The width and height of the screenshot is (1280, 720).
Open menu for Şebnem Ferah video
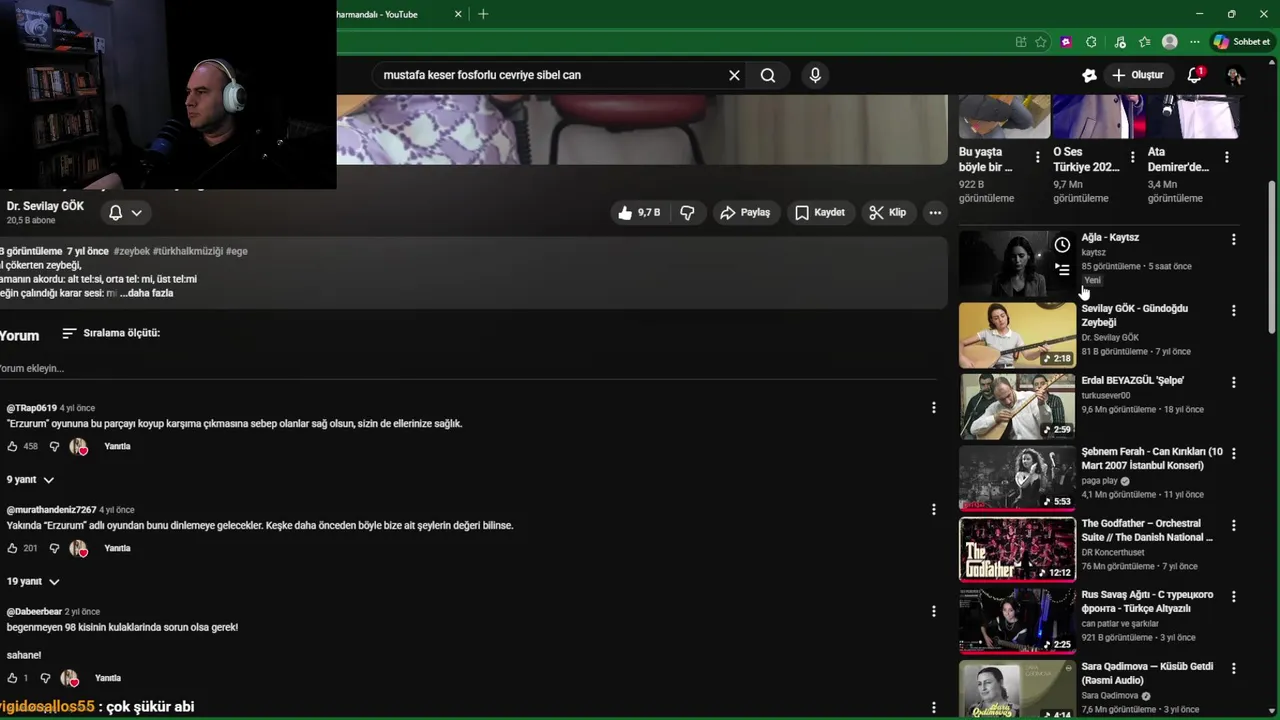pyautogui.click(x=1234, y=453)
